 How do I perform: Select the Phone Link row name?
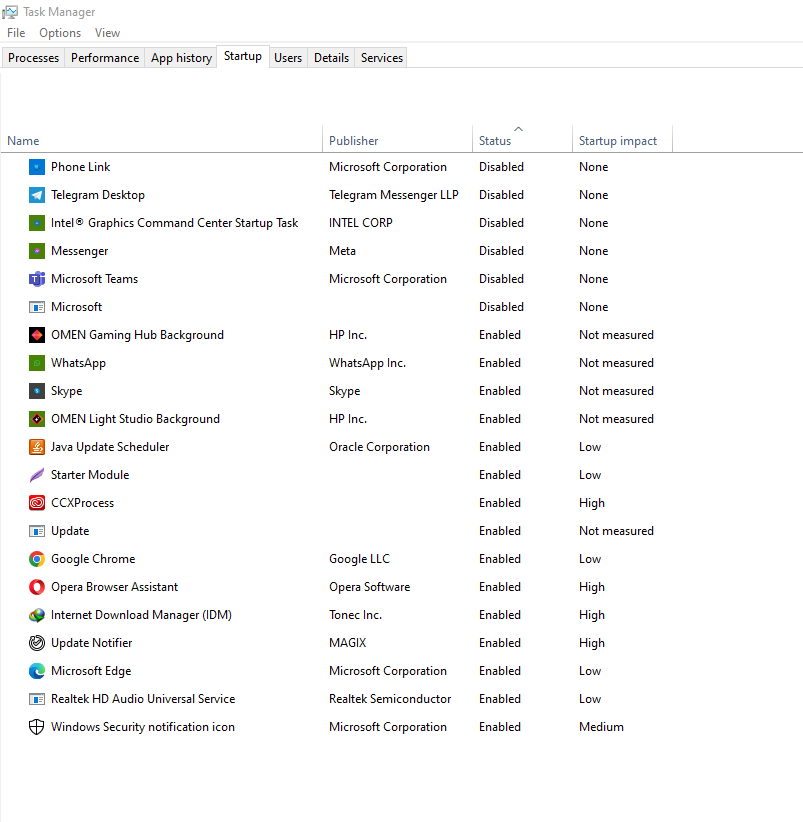coord(81,167)
